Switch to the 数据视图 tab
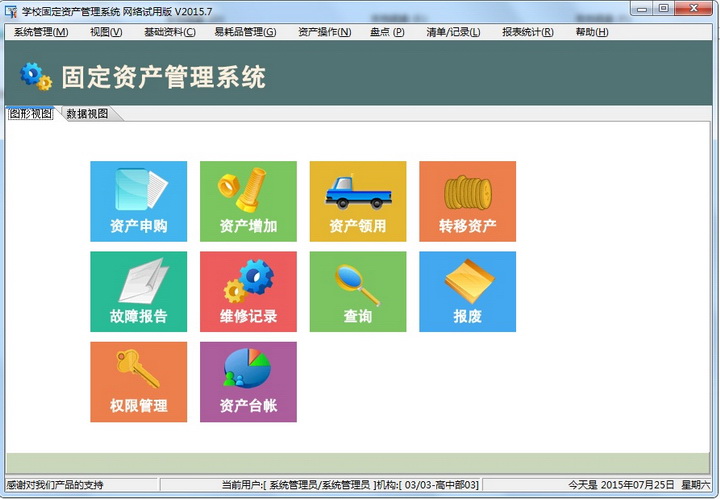 [x=87, y=114]
